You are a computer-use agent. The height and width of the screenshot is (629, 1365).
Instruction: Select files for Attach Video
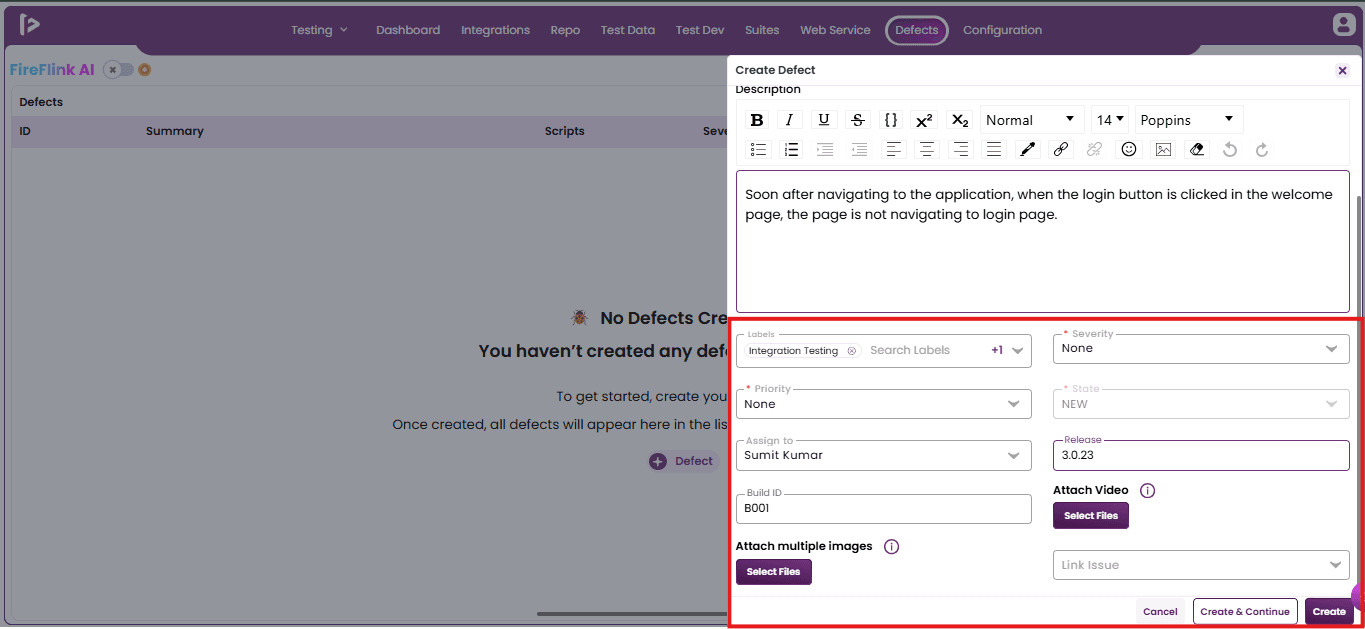click(1091, 516)
